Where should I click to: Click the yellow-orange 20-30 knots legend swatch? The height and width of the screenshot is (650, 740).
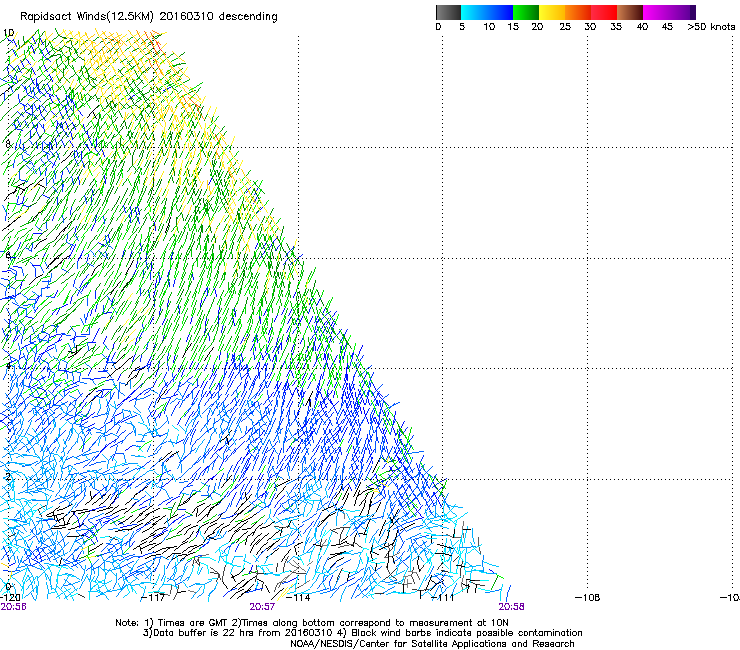click(x=565, y=12)
